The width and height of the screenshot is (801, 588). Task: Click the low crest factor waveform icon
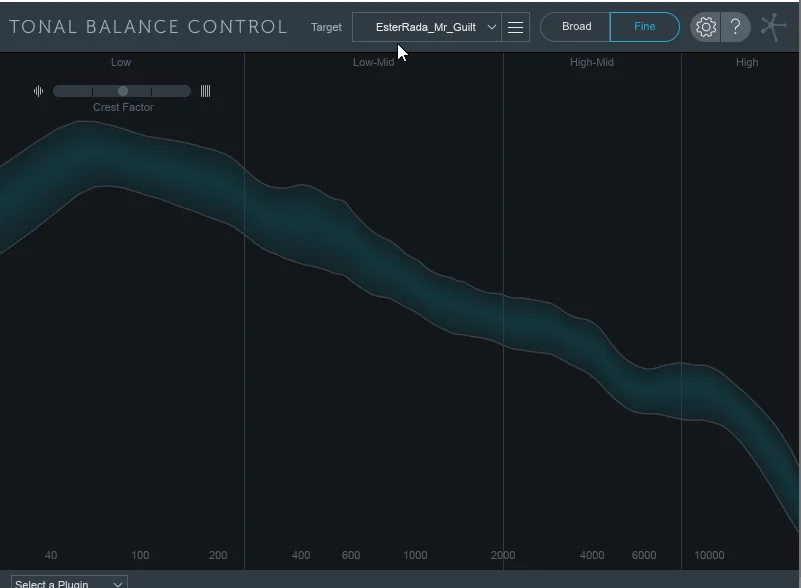pos(38,91)
